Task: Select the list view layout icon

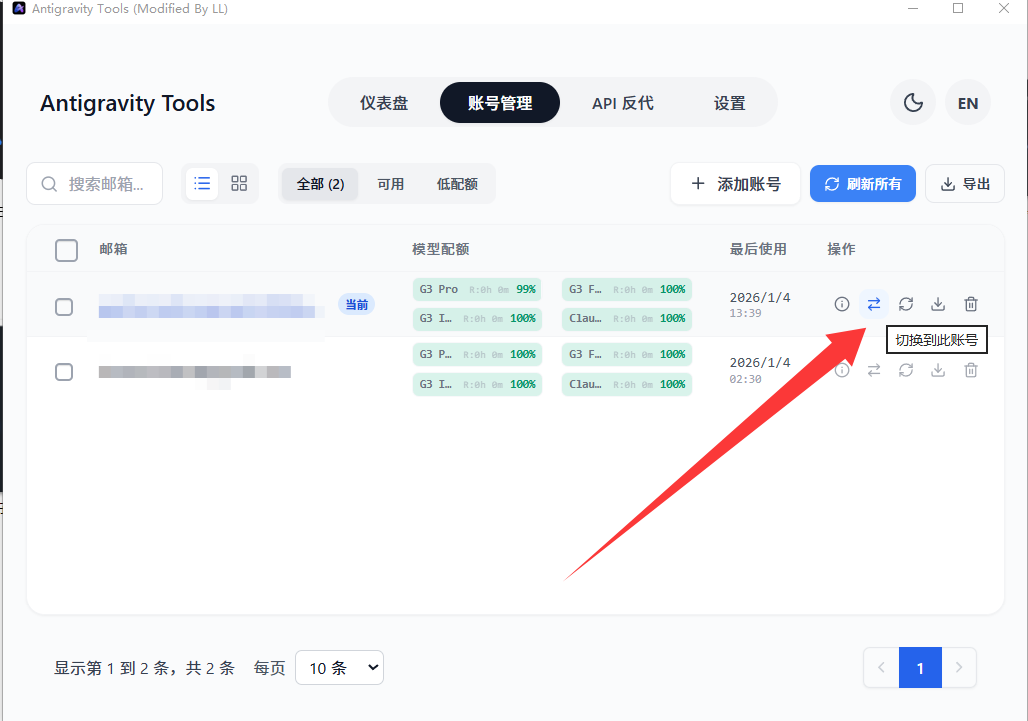Action: pos(202,184)
